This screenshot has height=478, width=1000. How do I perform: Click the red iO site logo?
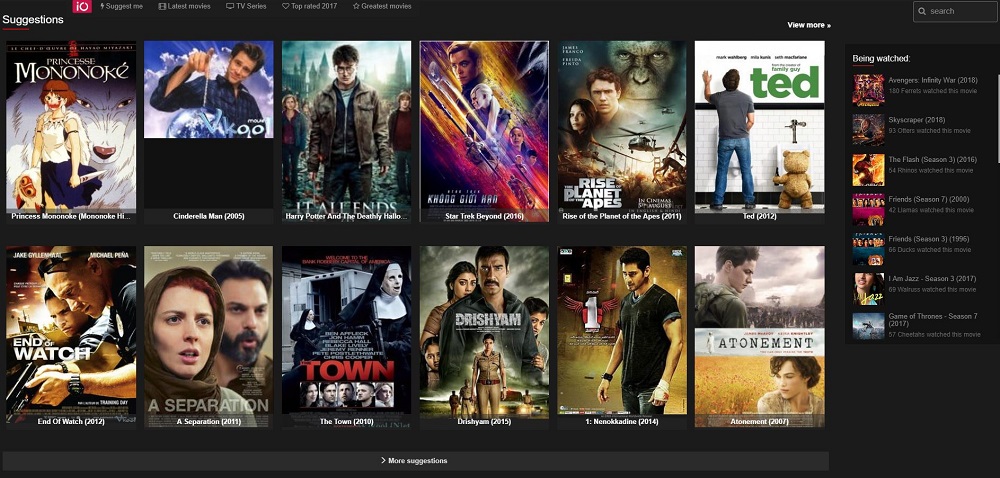coord(82,6)
